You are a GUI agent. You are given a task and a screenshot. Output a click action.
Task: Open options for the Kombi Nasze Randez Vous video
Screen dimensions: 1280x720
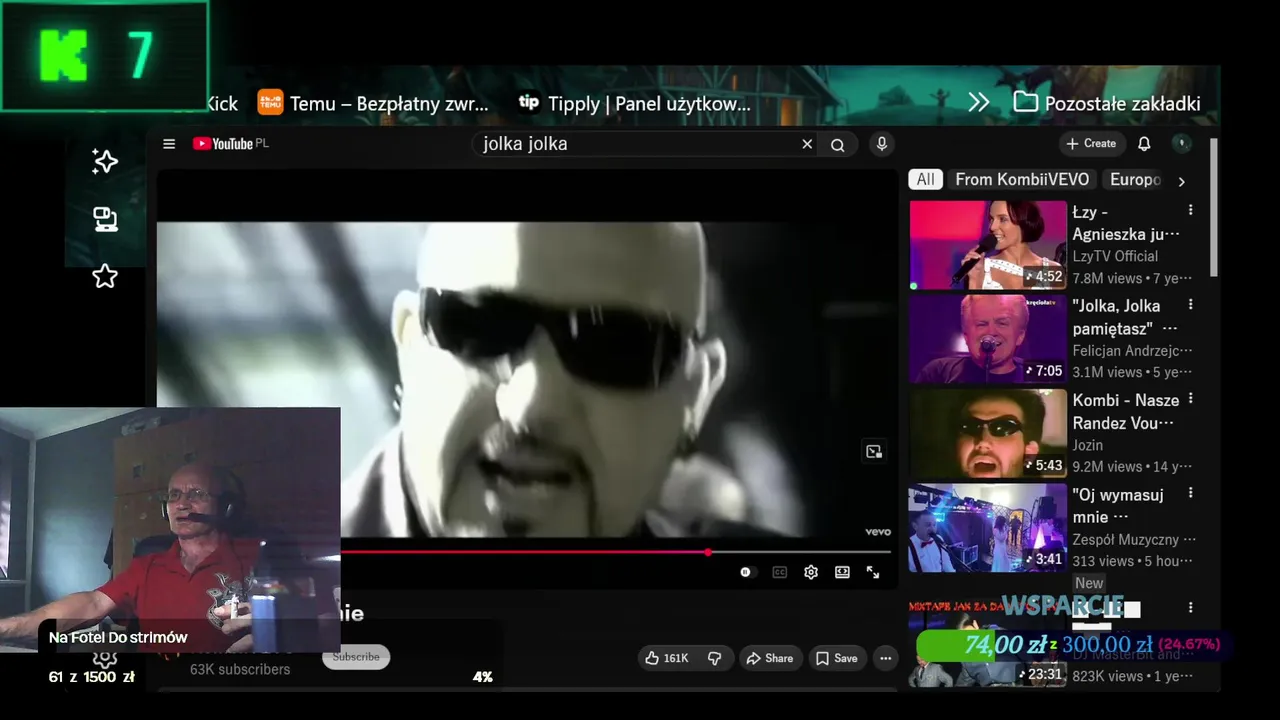1190,399
